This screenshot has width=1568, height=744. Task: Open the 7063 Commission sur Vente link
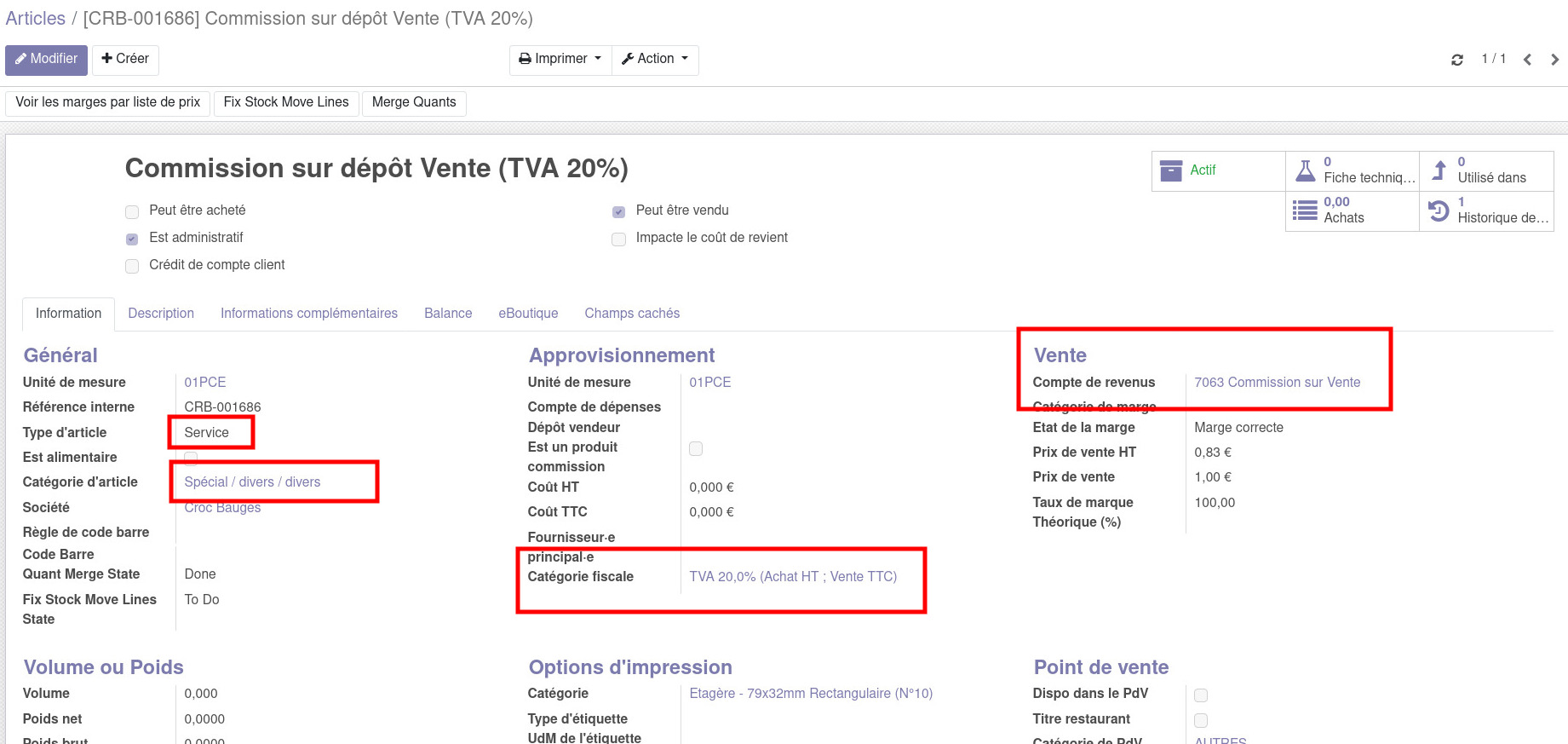[x=1277, y=383]
